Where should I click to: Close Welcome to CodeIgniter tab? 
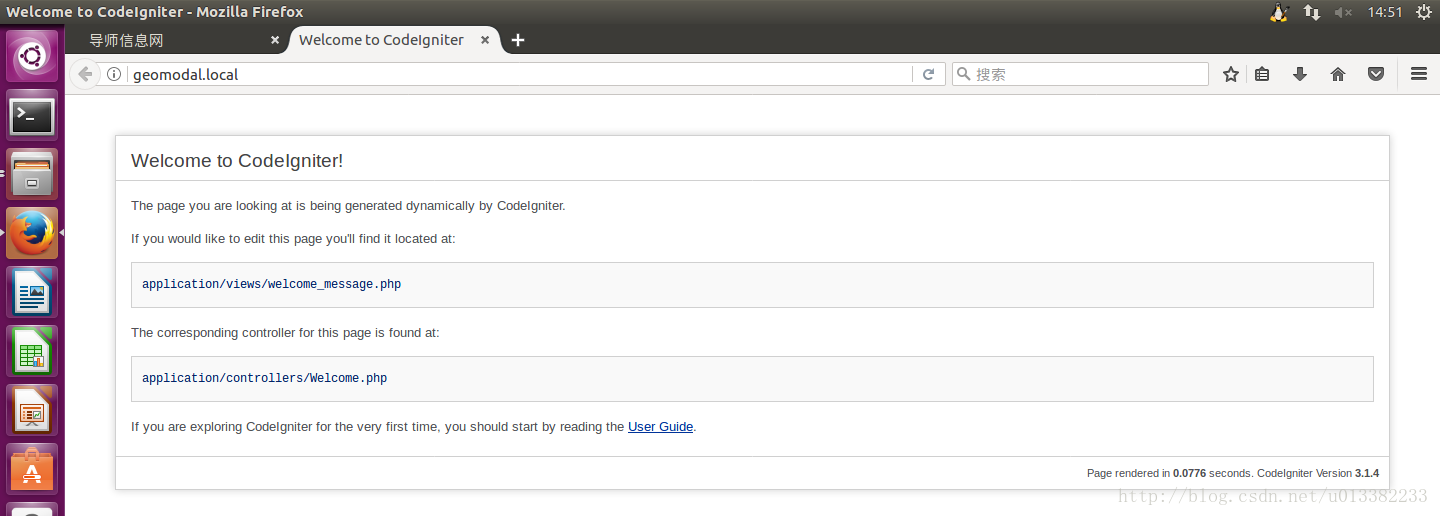coord(485,40)
